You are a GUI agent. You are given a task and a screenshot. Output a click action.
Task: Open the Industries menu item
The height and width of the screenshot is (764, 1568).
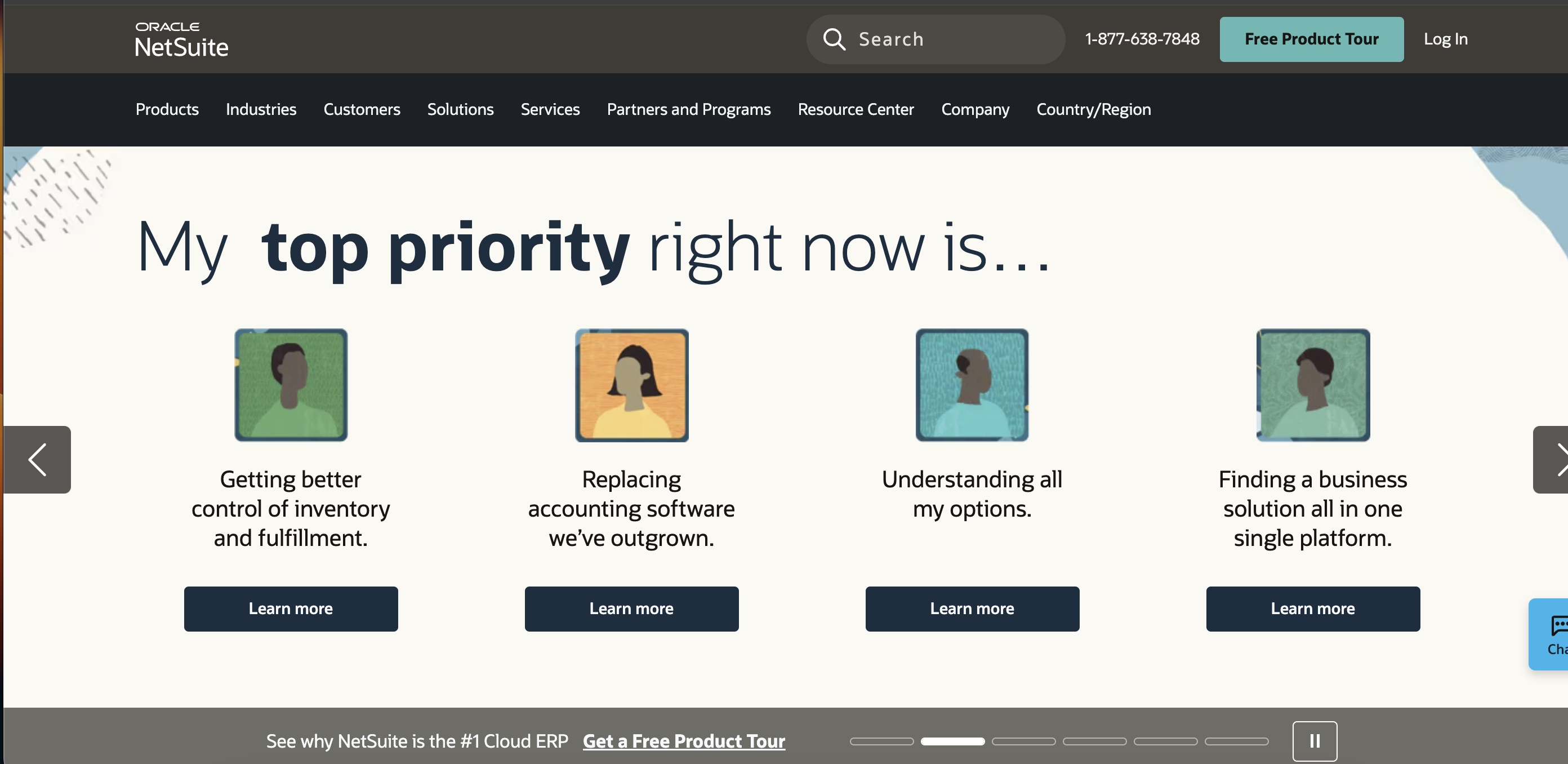coord(261,109)
